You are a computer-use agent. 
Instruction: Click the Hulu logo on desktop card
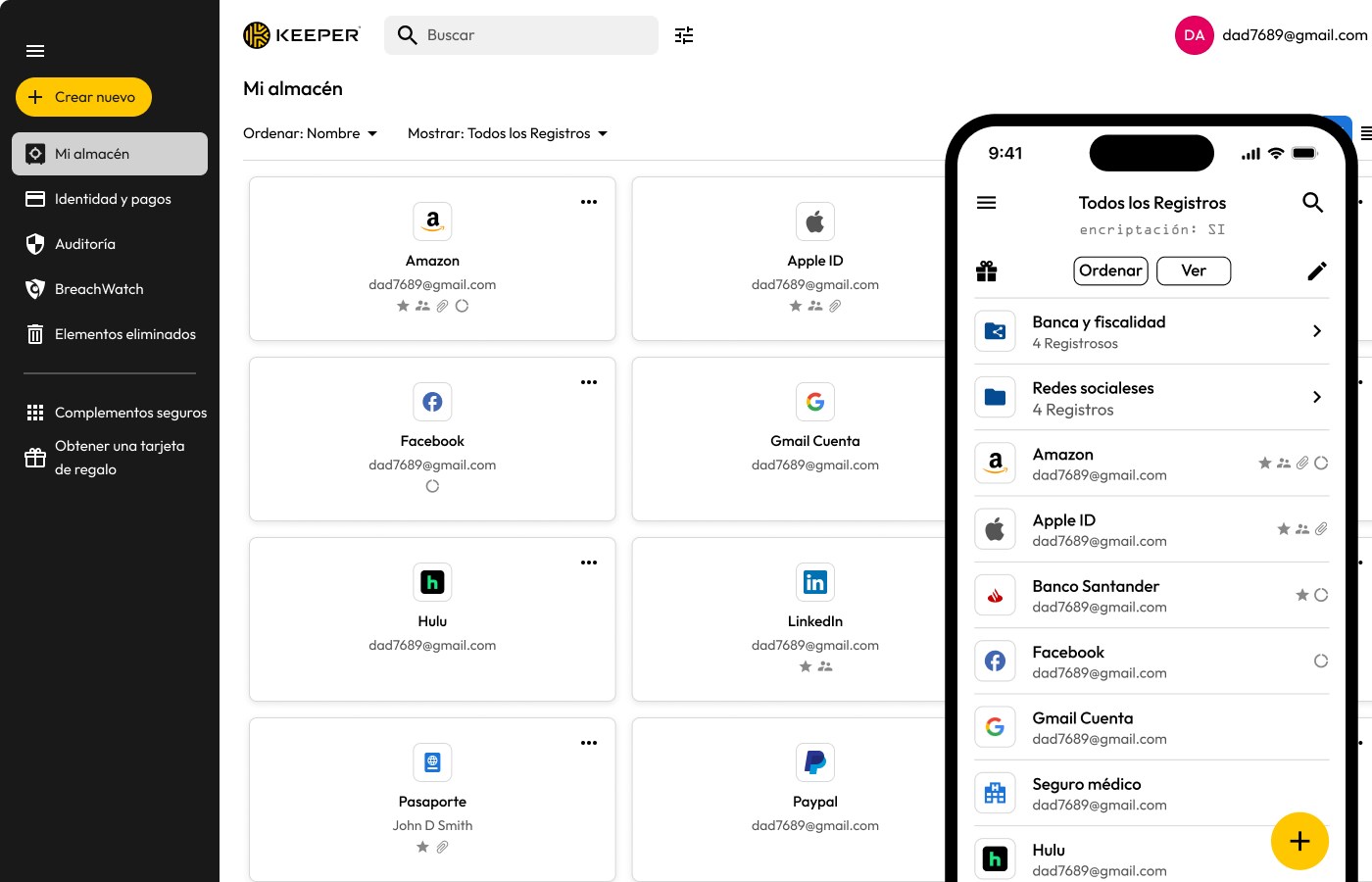(432, 582)
